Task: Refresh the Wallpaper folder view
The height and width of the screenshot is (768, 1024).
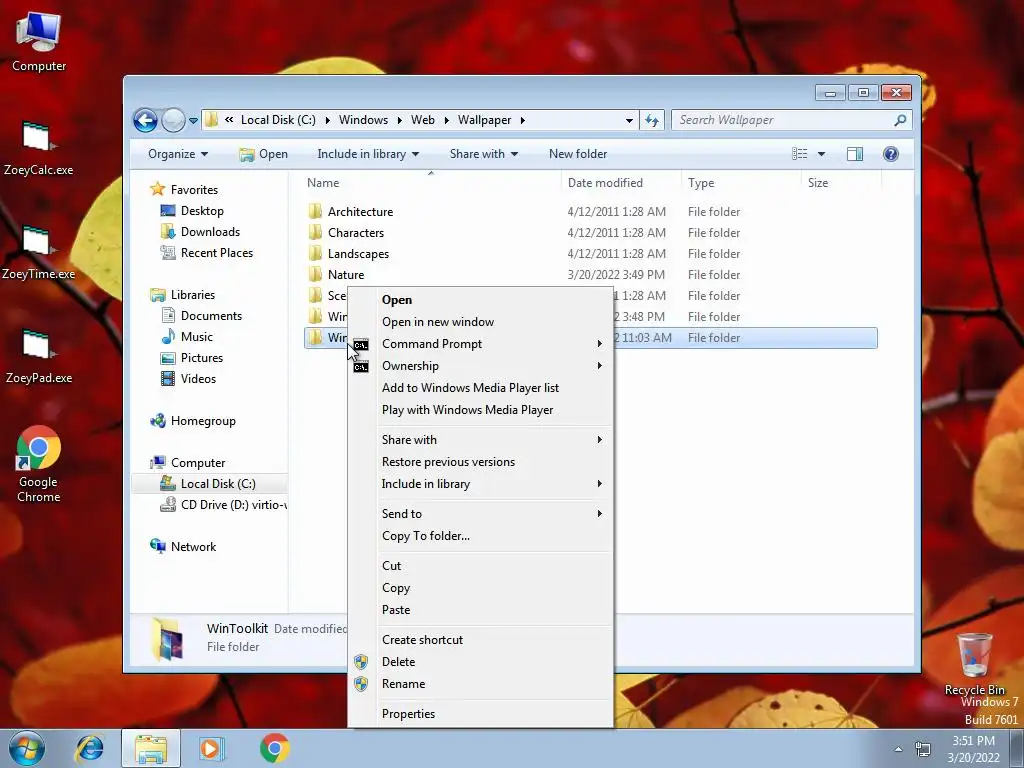Action: coord(652,120)
